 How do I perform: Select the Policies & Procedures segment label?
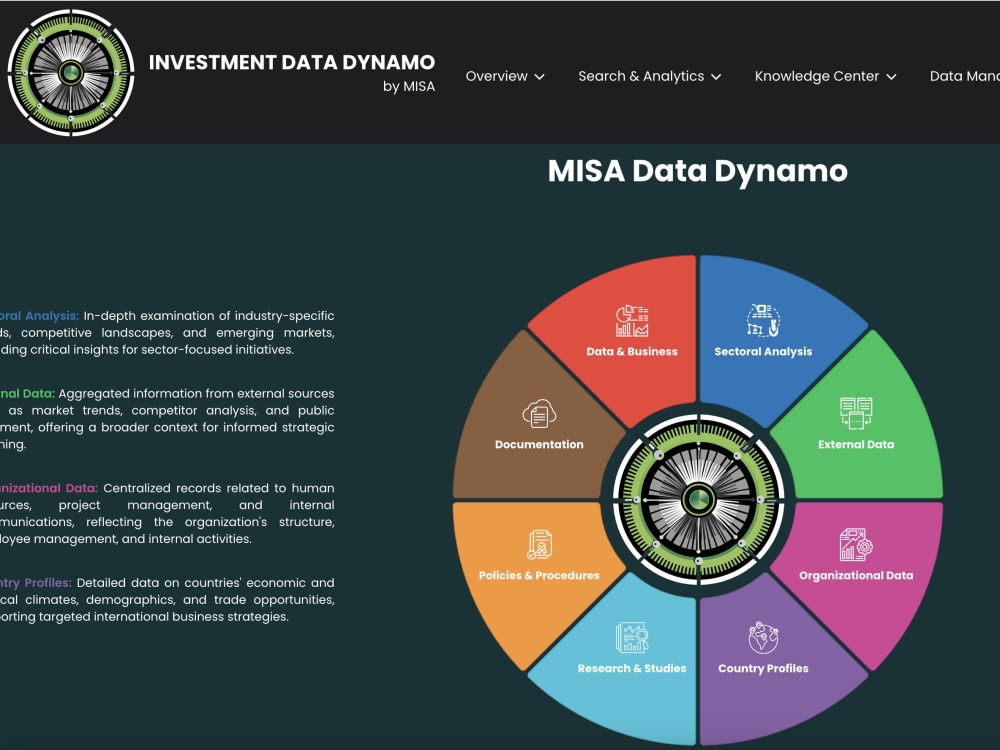pyautogui.click(x=540, y=575)
